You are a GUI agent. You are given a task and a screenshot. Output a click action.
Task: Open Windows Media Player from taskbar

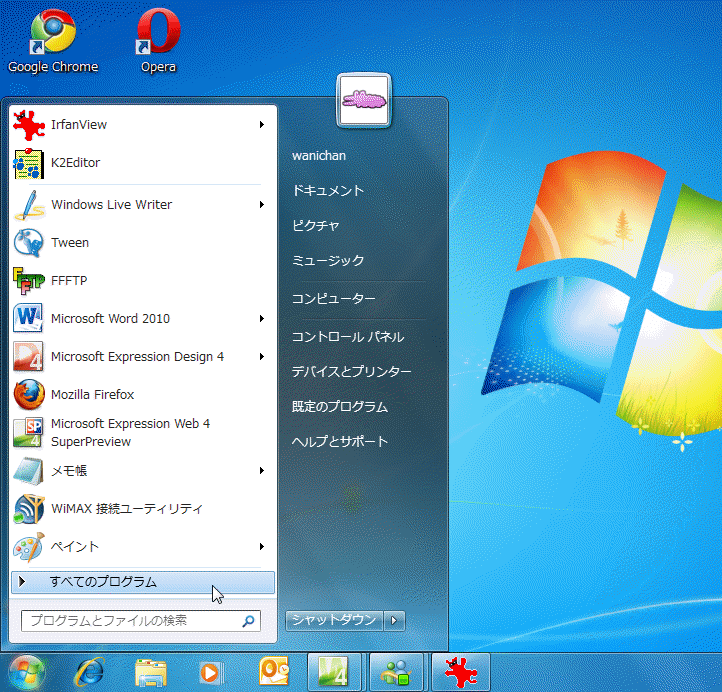point(211,673)
